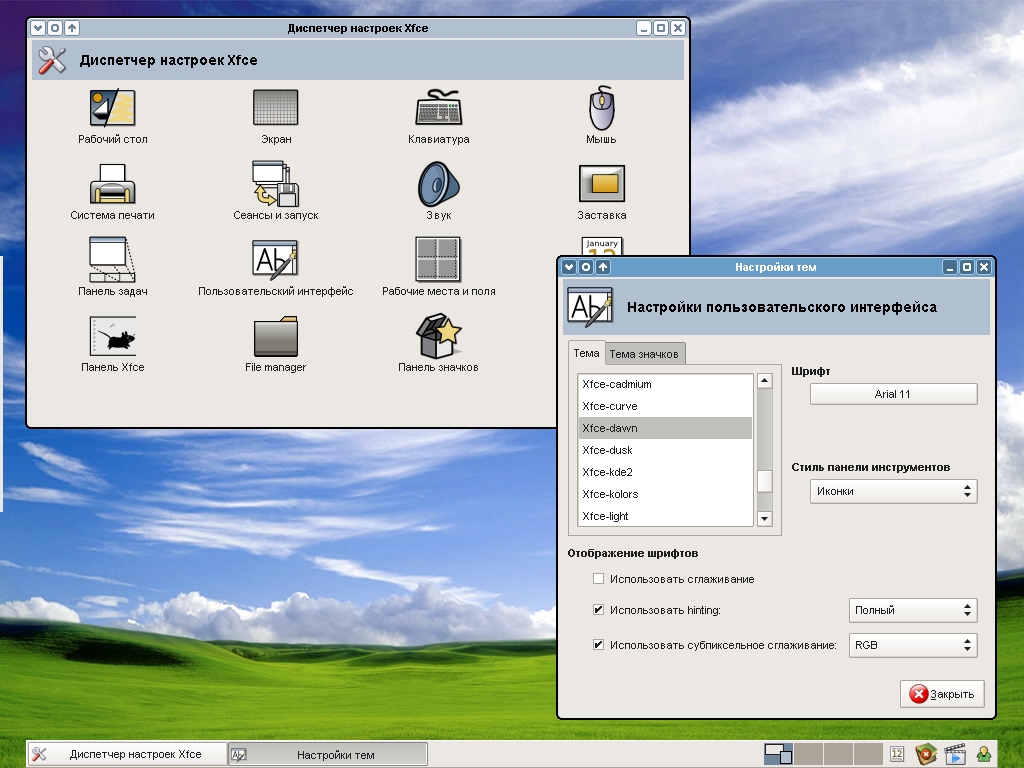This screenshot has height=768, width=1024.
Task: Click the theme list scroll down arrow
Action: tap(765, 519)
